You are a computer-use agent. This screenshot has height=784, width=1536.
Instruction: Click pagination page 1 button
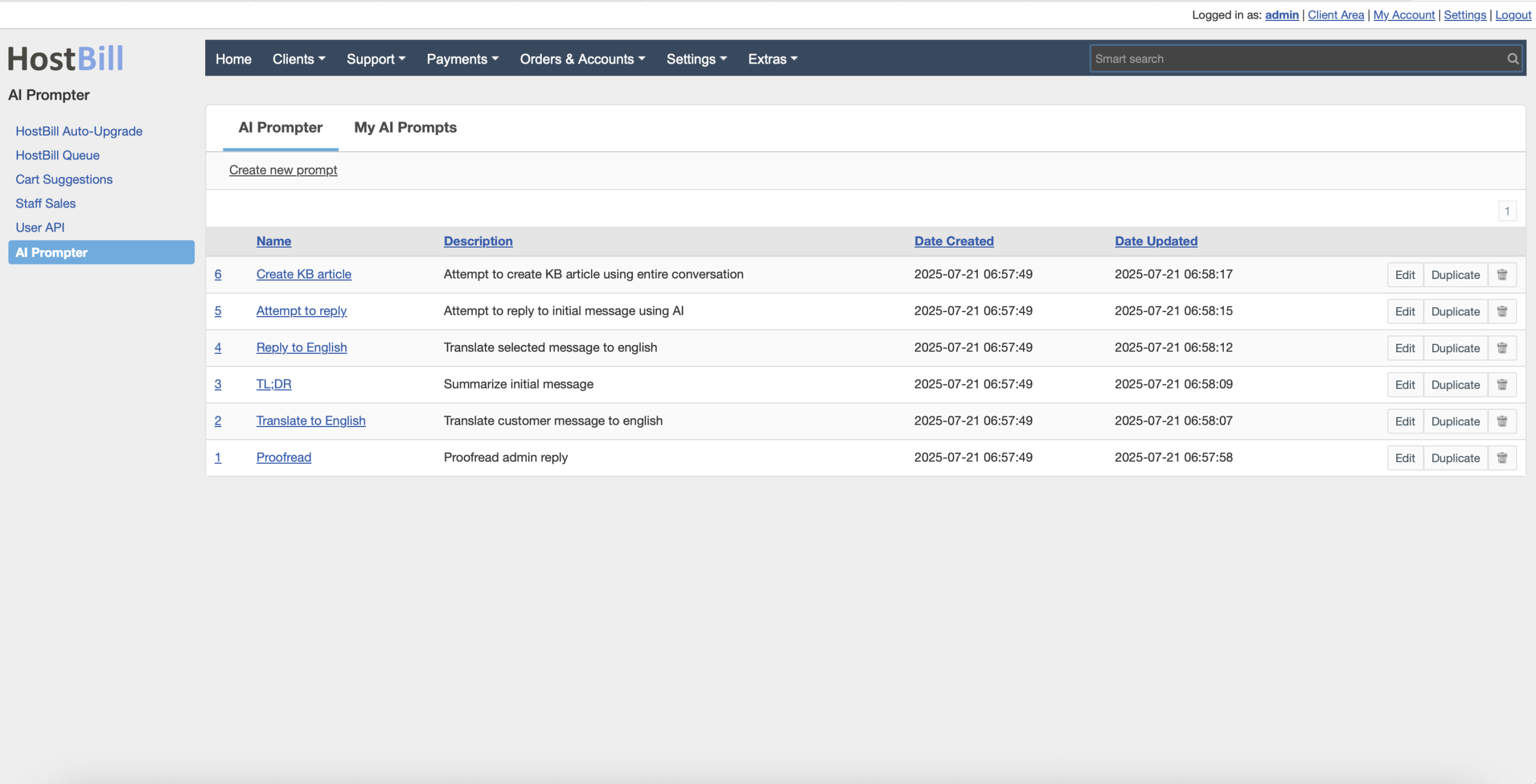coord(1507,211)
